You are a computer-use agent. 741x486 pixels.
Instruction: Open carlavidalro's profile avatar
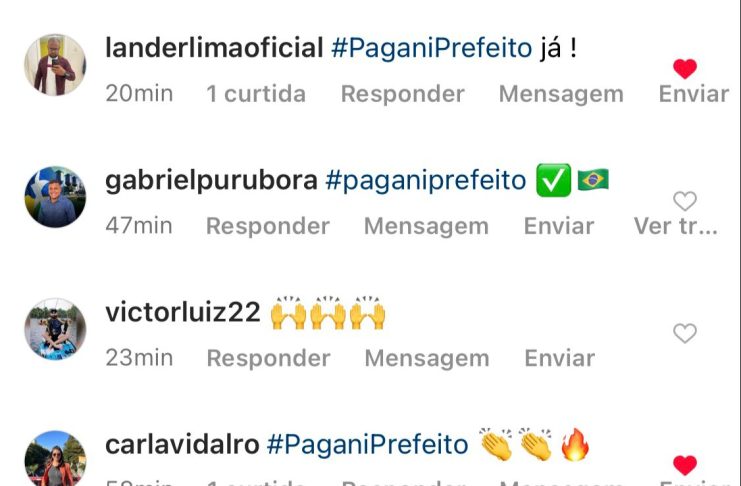(55, 459)
